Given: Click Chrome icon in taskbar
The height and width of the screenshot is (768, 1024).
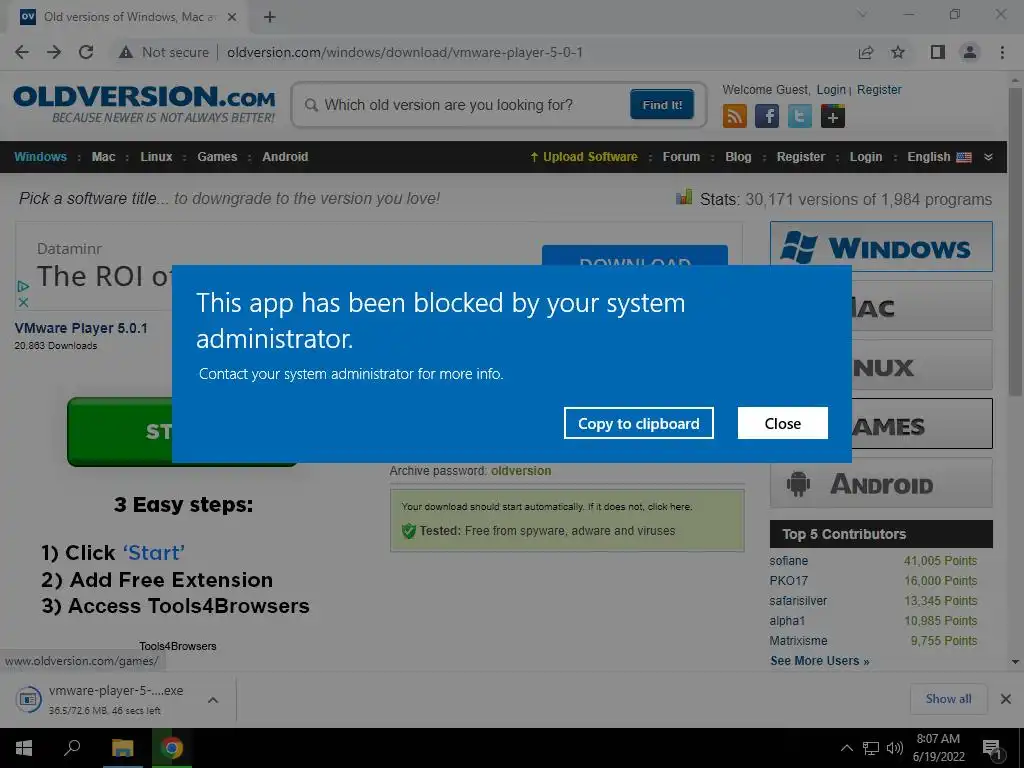Looking at the screenshot, I should [172, 748].
